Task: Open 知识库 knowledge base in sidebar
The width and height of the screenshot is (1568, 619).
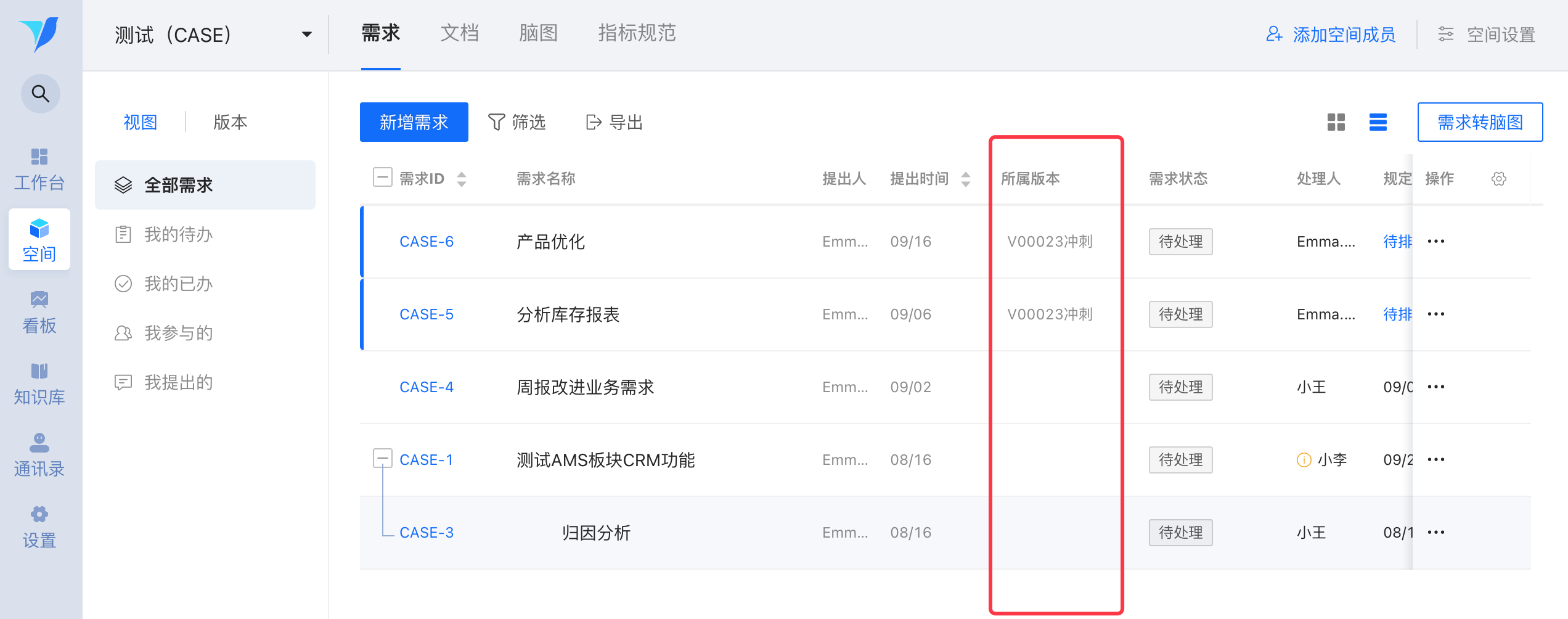Action: point(39,383)
